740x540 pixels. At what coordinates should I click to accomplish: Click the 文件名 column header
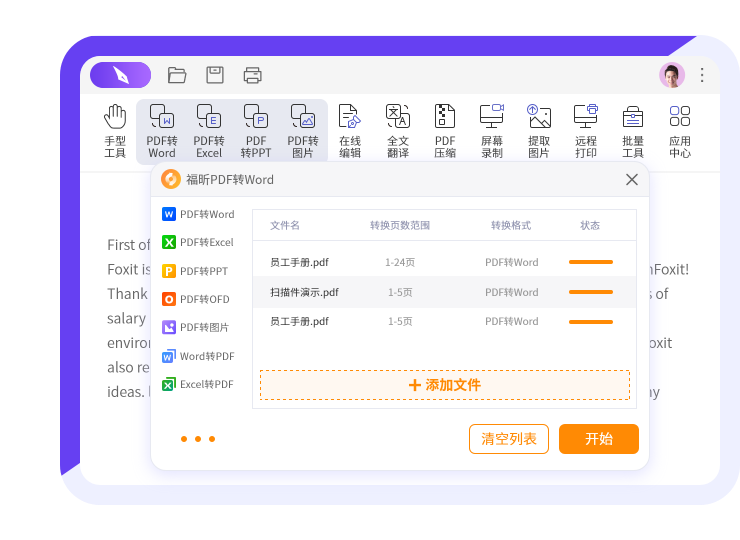click(285, 225)
